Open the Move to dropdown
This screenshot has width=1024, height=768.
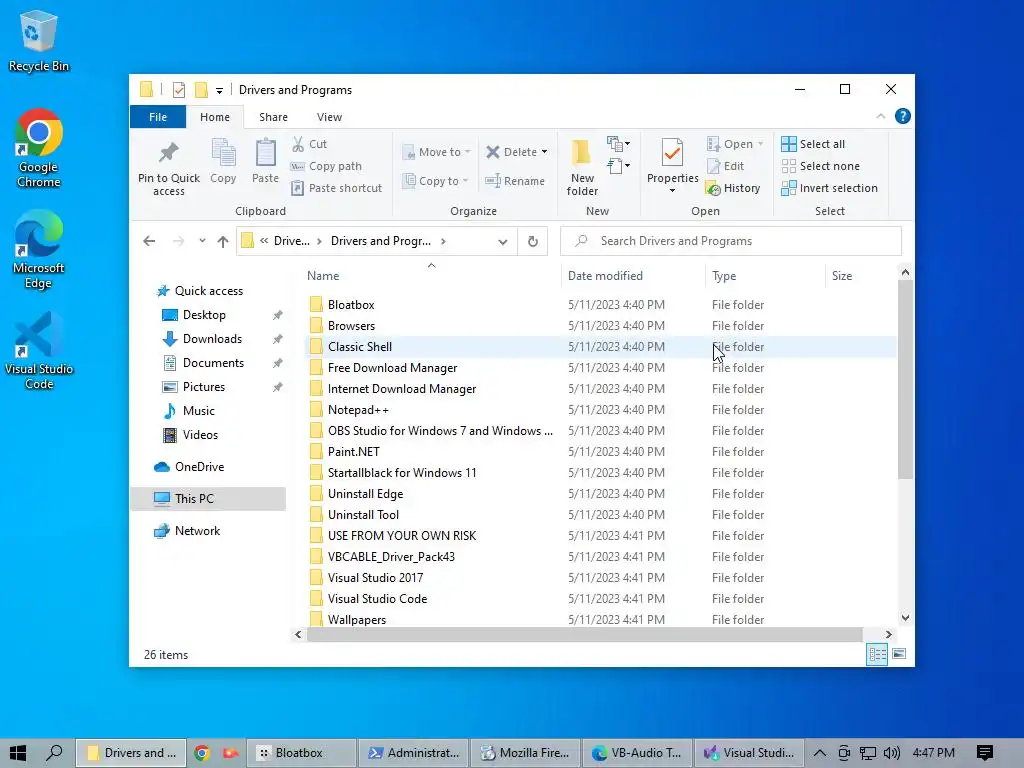pyautogui.click(x=436, y=152)
